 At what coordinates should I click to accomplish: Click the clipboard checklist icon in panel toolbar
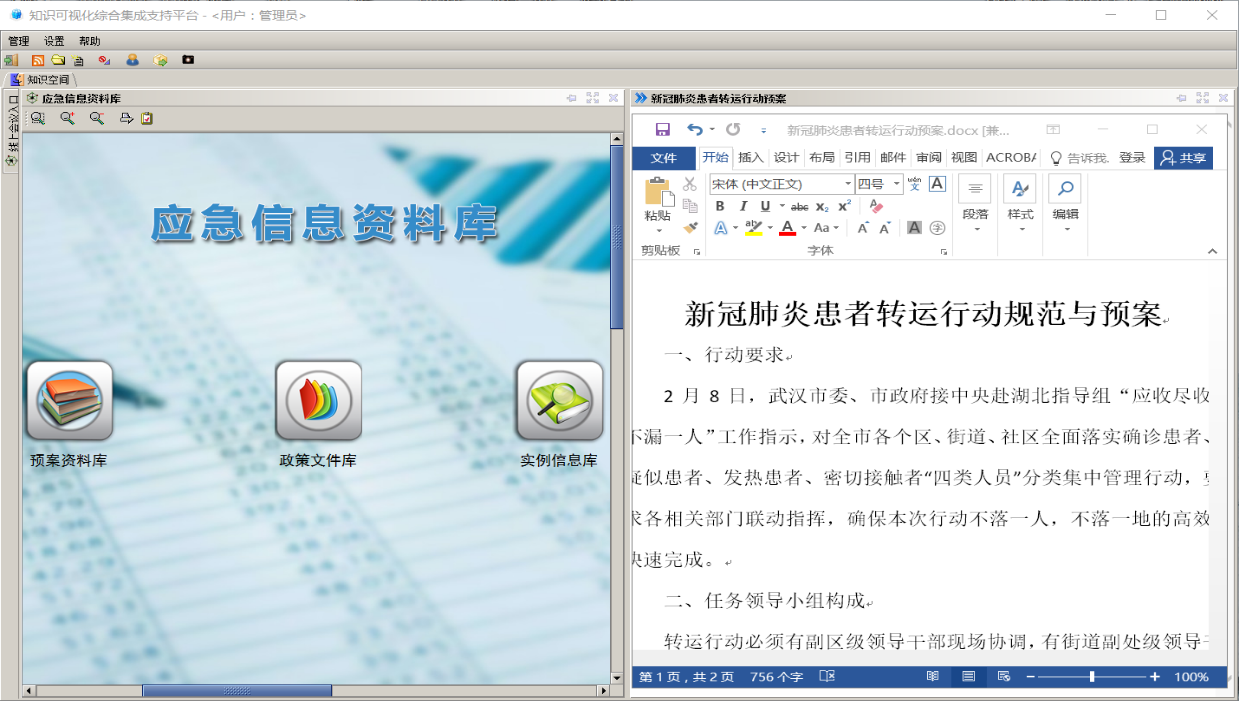click(x=147, y=118)
